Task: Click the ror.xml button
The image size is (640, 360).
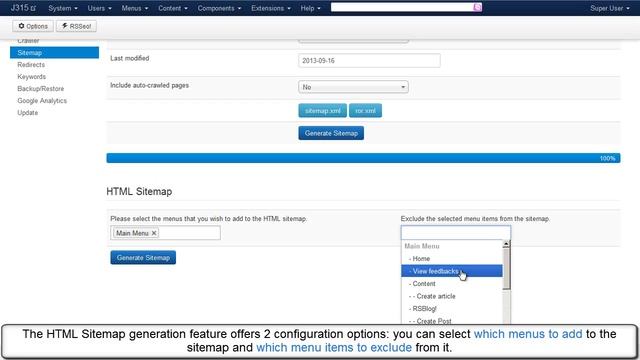Action: (x=365, y=111)
